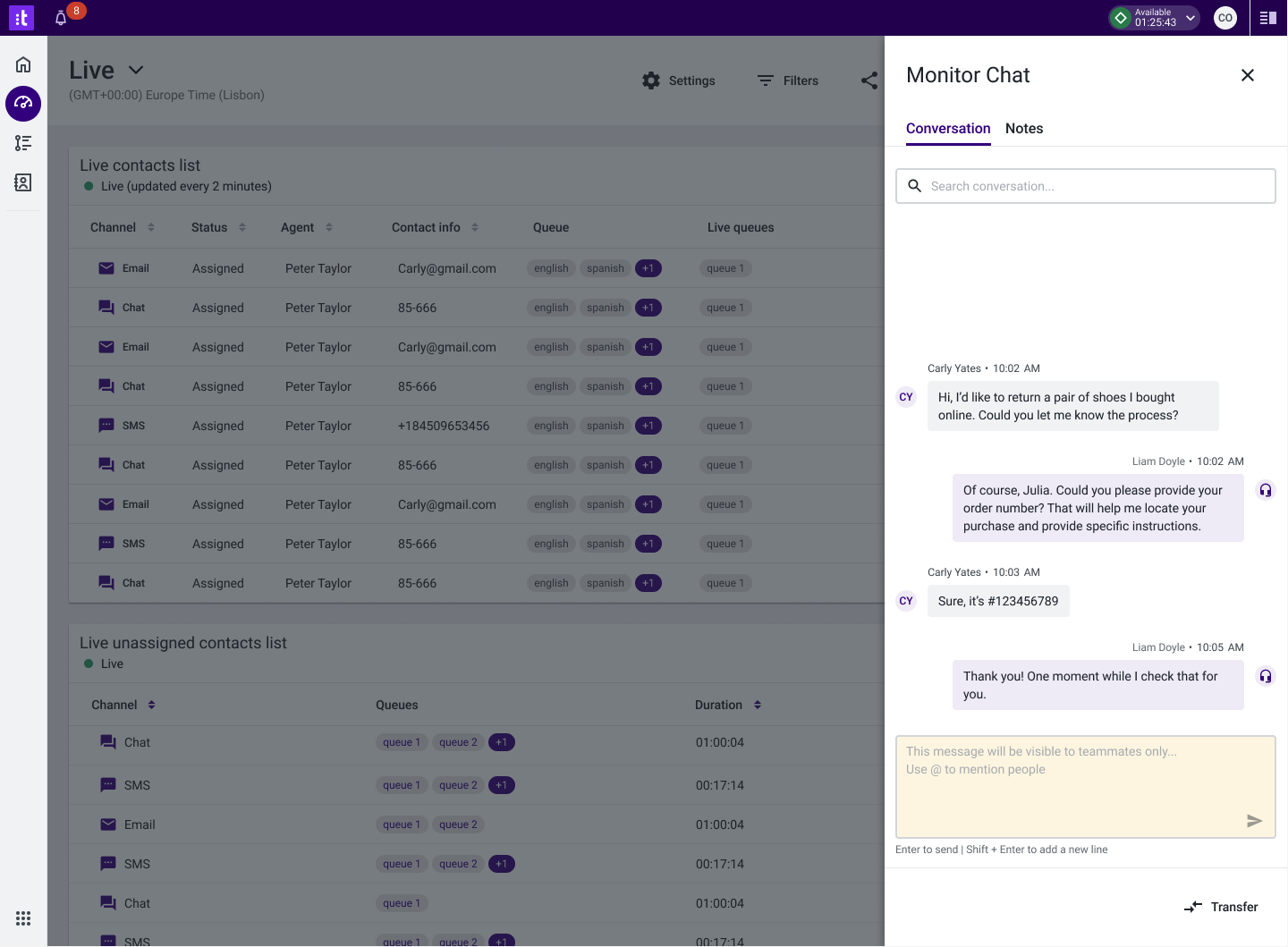The width and height of the screenshot is (1288, 947).
Task: Close the Monitor Chat panel
Action: point(1248,75)
